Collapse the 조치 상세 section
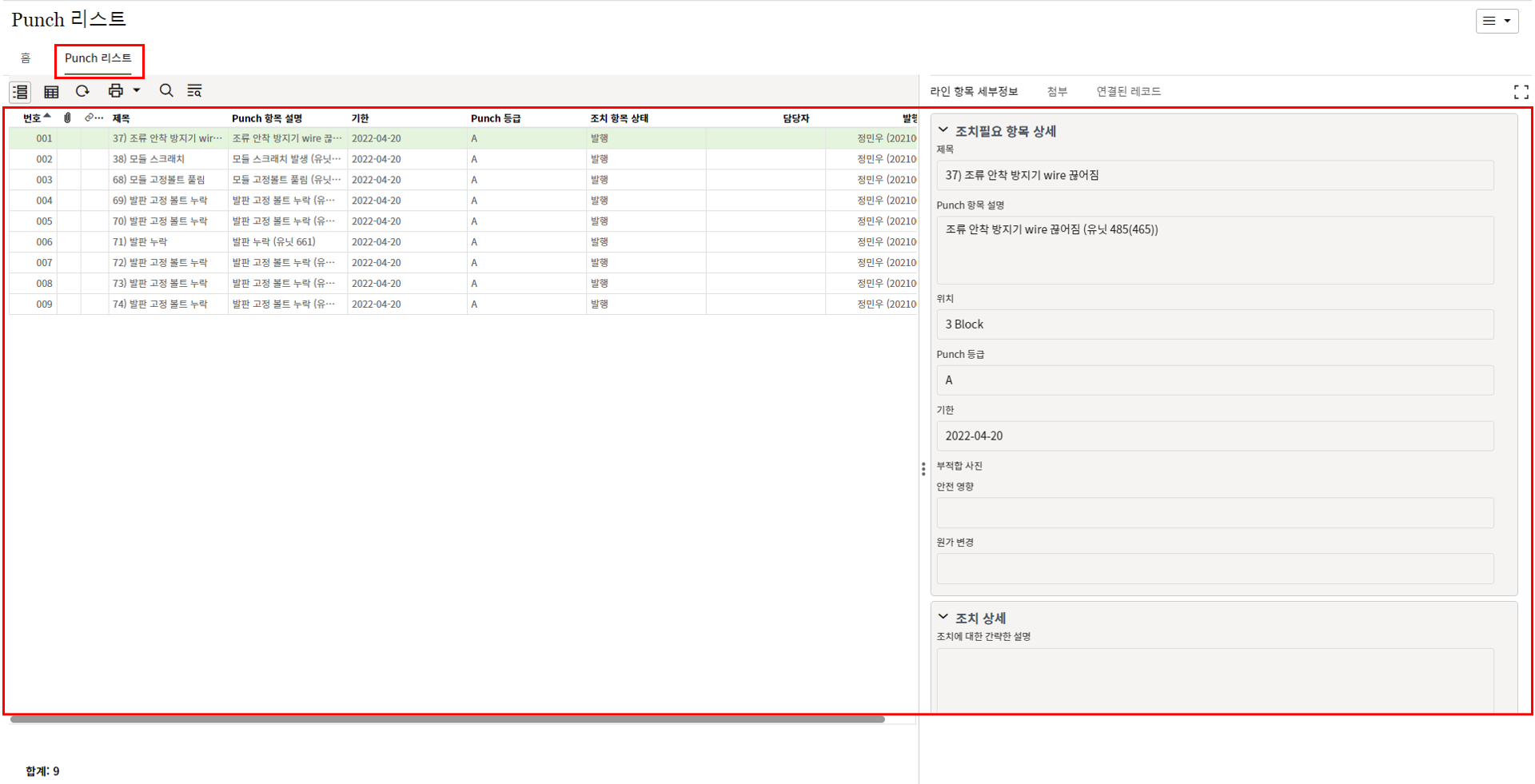This screenshot has width=1535, height=784. pyautogui.click(x=943, y=617)
